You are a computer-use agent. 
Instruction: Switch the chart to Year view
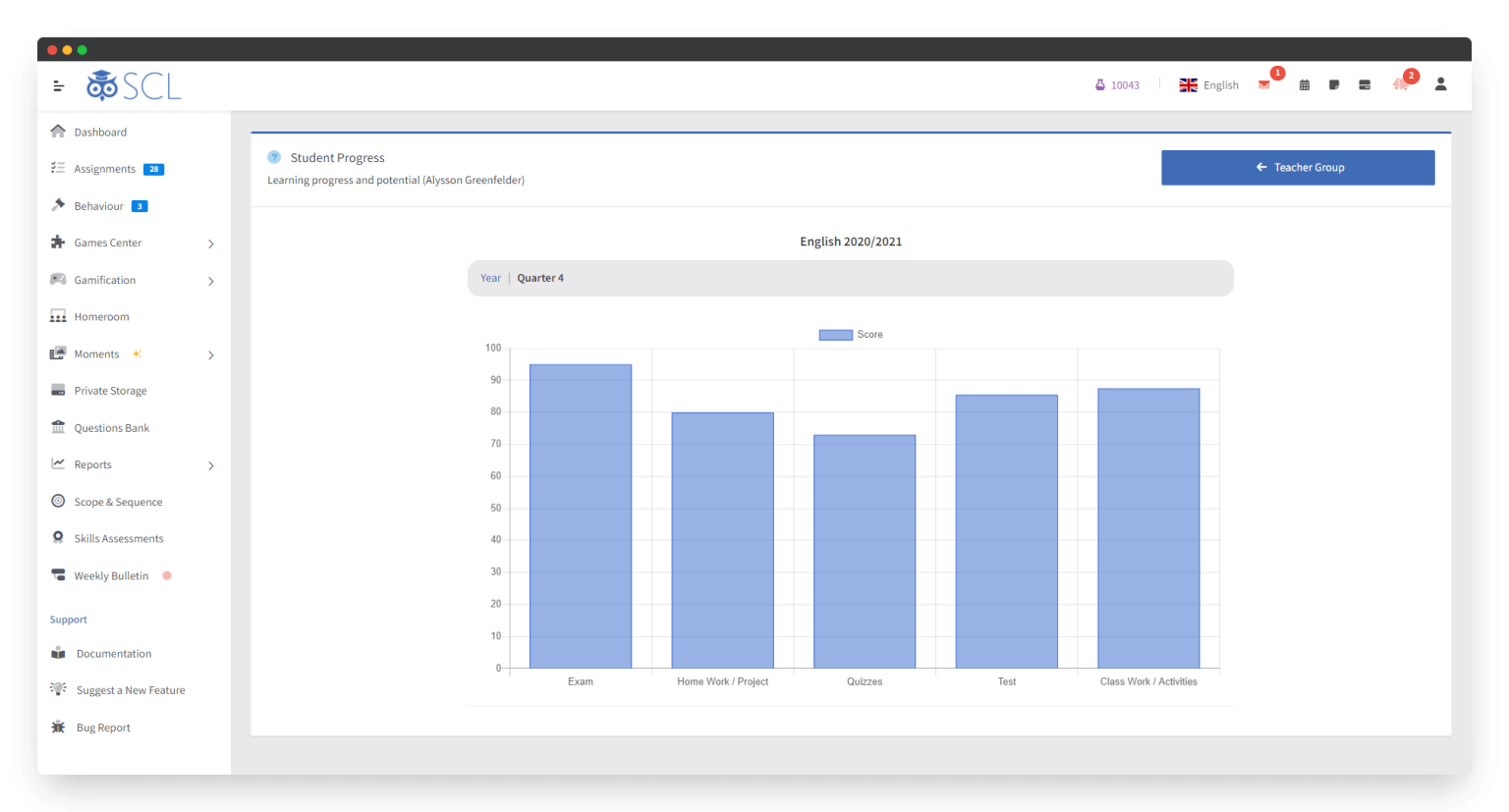point(490,278)
